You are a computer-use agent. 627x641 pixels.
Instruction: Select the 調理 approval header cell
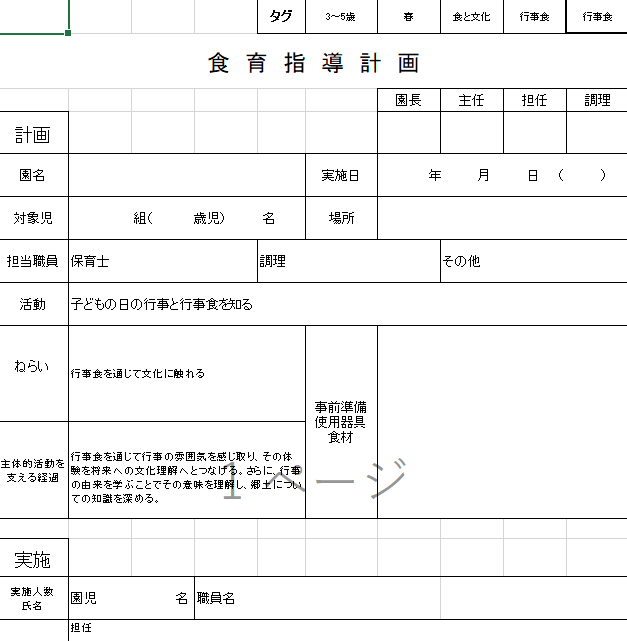(597, 100)
